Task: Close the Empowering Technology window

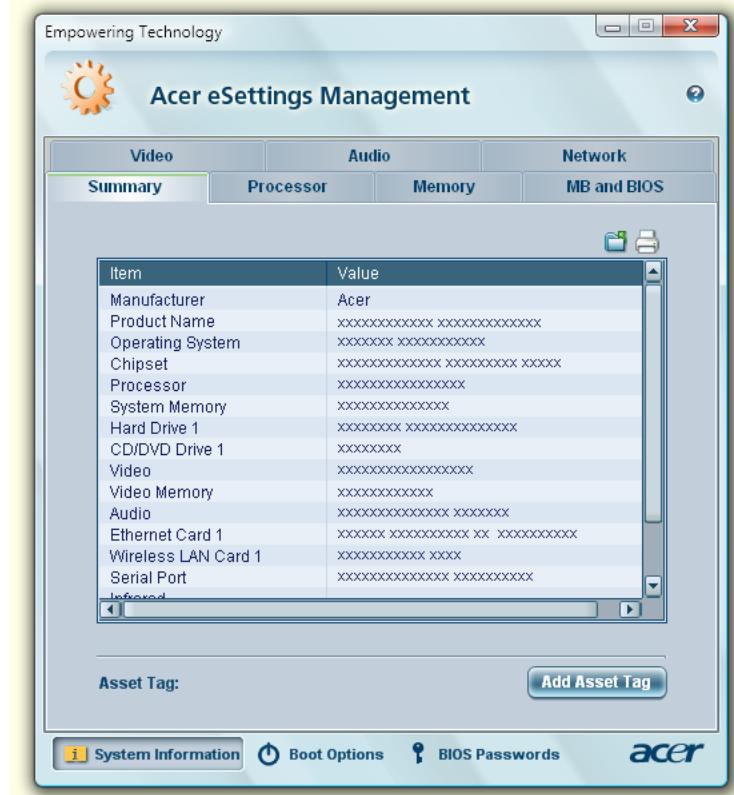Action: click(690, 26)
